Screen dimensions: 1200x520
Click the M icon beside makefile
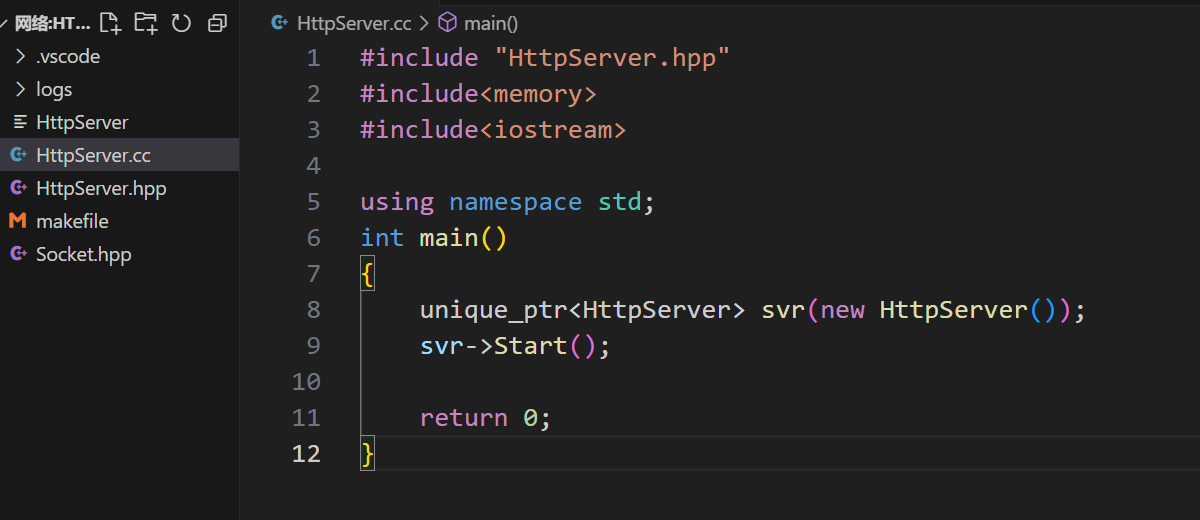click(18, 221)
